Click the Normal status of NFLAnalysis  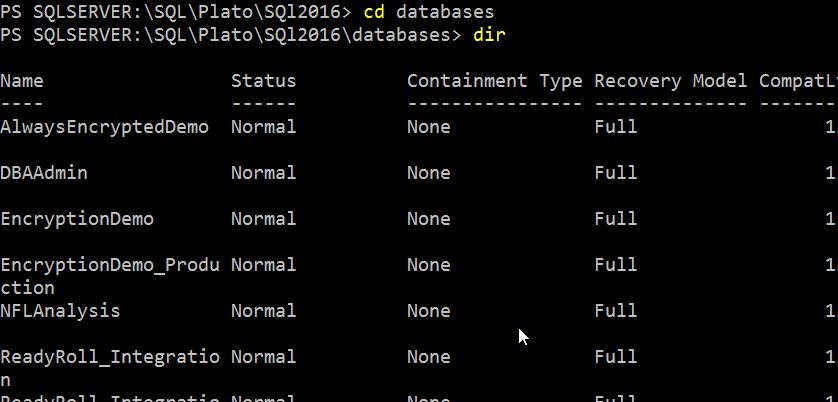coord(263,311)
